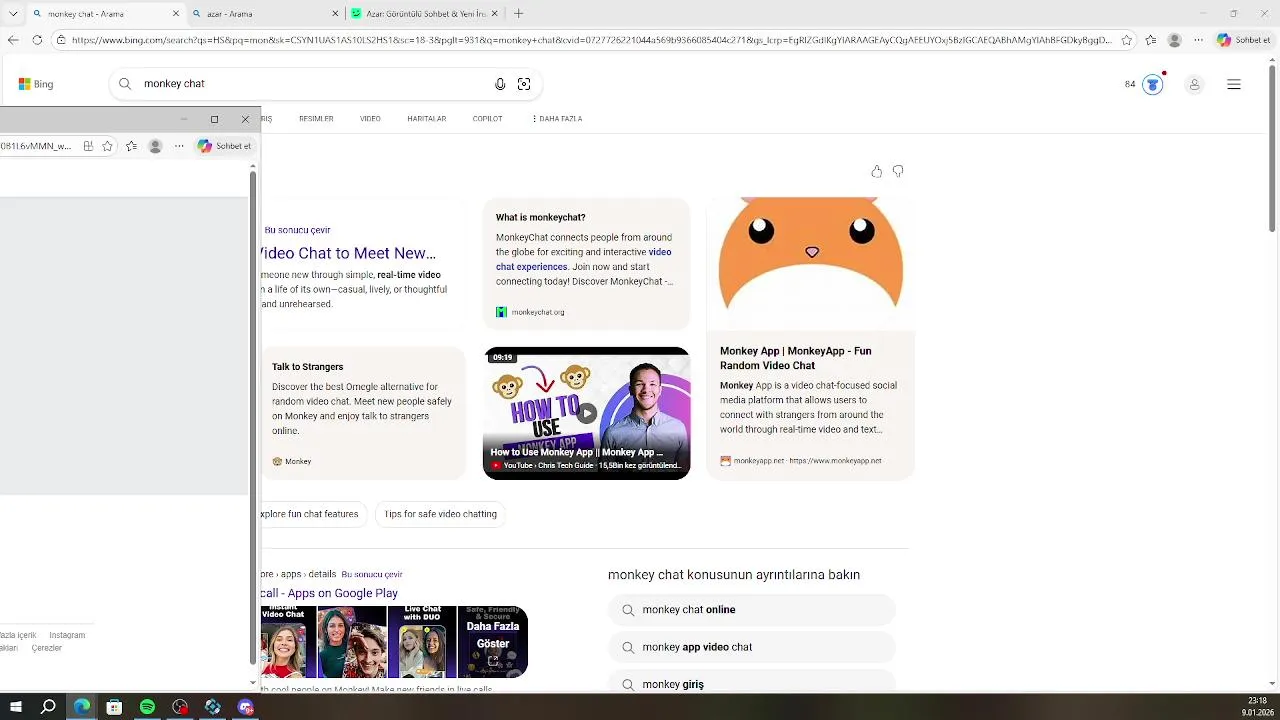Open browser profile icon in main toolbar
Viewport: 1280px width, 720px height.
click(x=1175, y=40)
